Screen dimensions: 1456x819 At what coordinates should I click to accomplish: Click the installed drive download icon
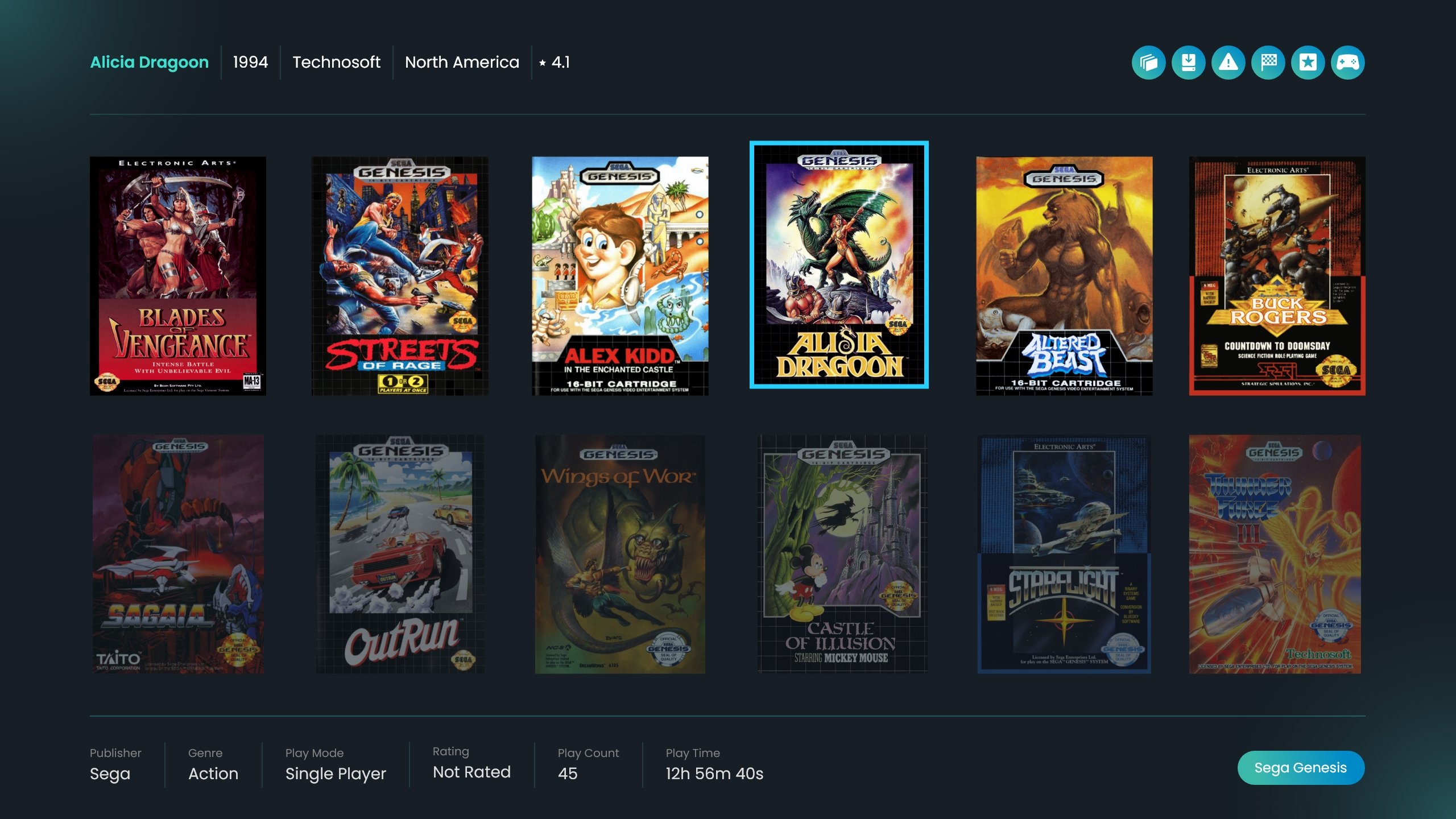point(1188,63)
